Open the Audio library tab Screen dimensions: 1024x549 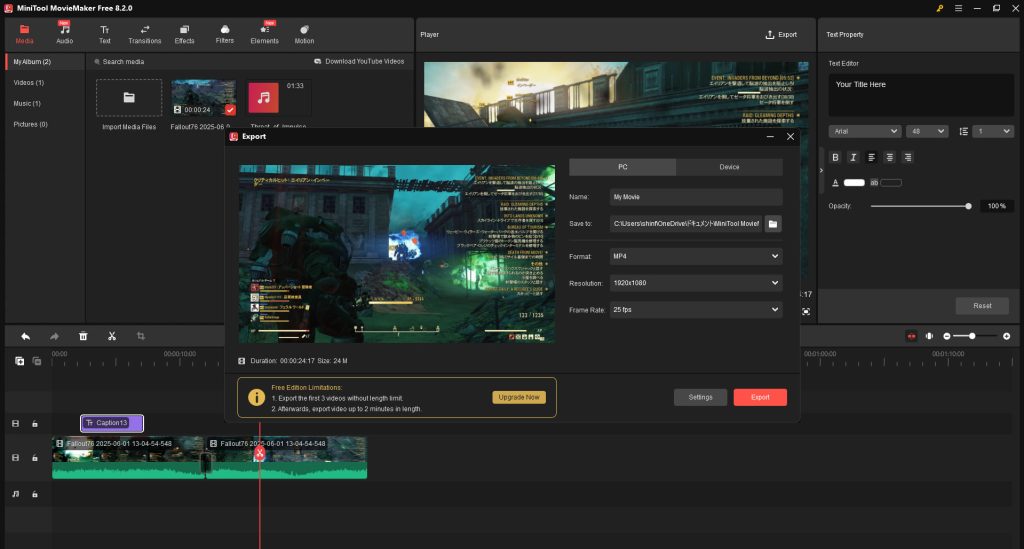[65, 35]
